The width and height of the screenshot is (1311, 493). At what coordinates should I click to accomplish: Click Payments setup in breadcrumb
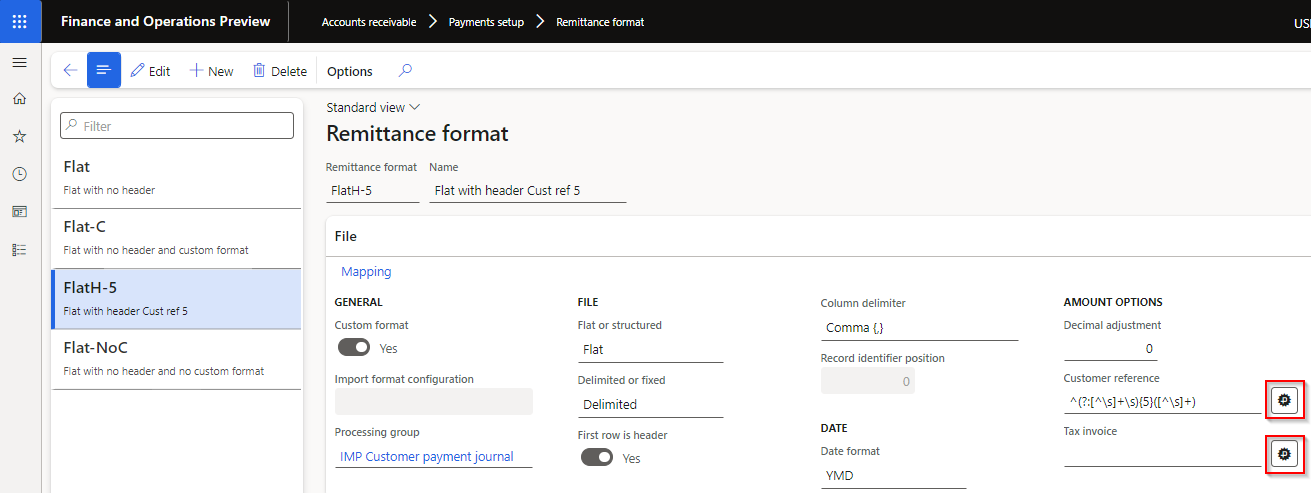coord(486,22)
